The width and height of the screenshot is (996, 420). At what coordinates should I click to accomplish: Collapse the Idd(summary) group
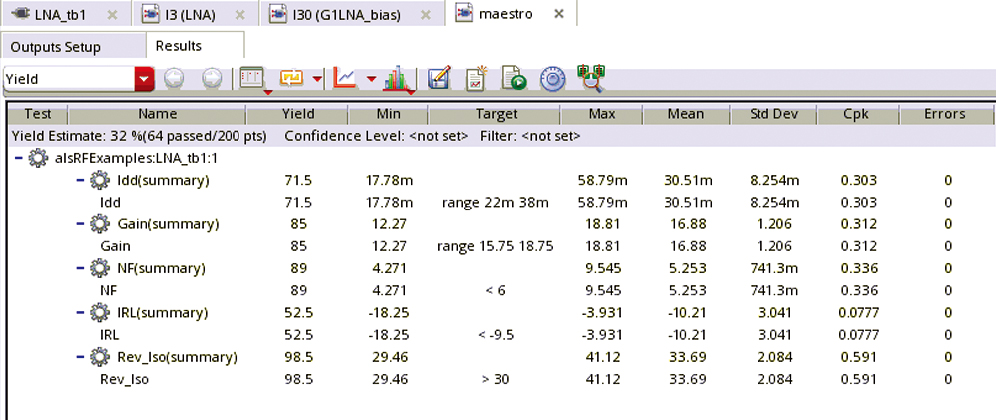(x=81, y=180)
